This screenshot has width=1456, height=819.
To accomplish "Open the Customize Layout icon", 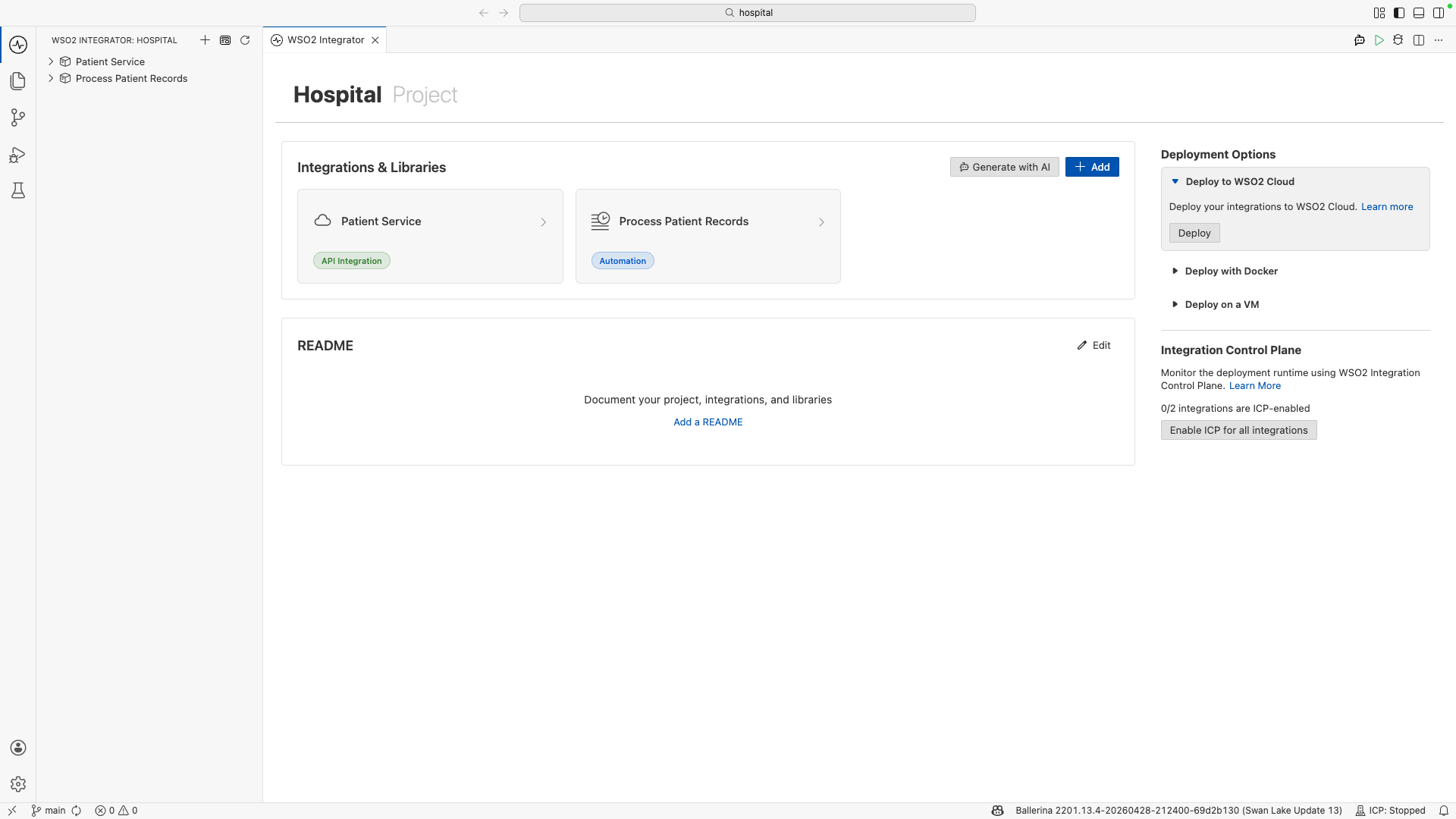I will point(1379,13).
